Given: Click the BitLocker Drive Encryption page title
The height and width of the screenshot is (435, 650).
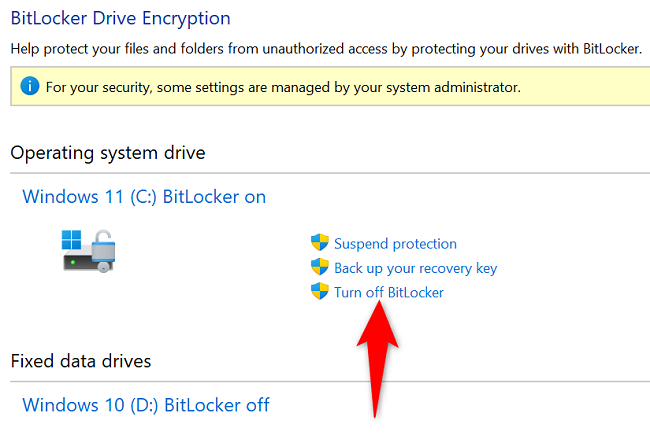Looking at the screenshot, I should (120, 18).
